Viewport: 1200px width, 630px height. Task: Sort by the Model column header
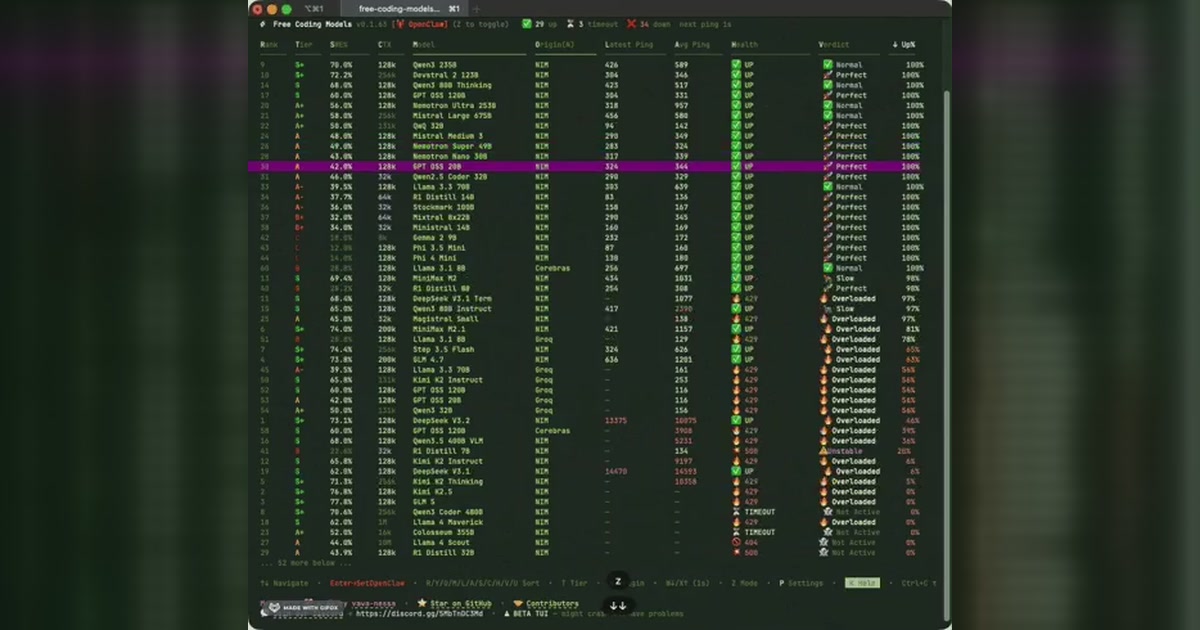tap(424, 44)
